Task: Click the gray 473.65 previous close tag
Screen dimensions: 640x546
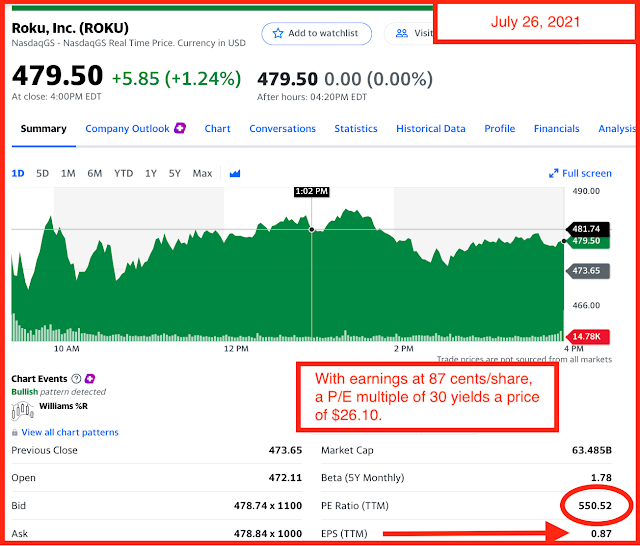Action: point(587,271)
